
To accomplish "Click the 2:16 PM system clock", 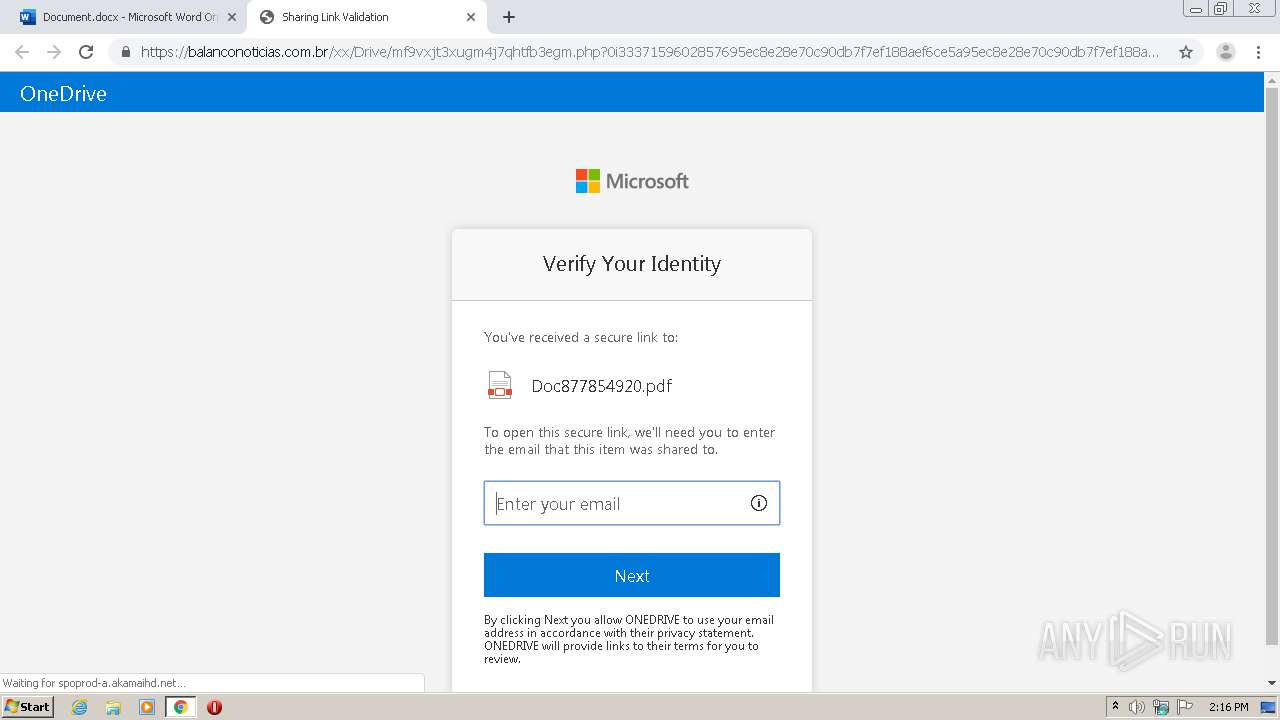I will (1228, 707).
